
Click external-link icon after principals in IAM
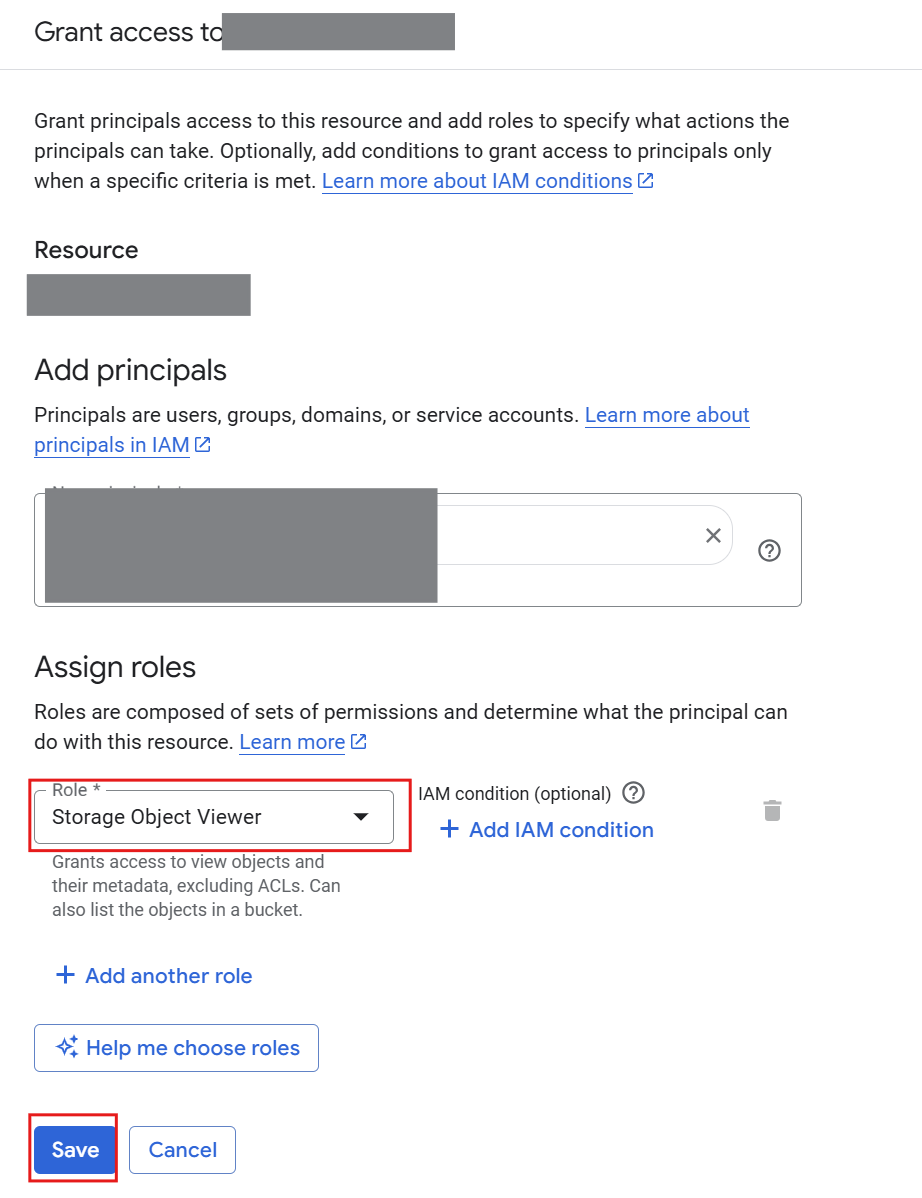tap(203, 445)
